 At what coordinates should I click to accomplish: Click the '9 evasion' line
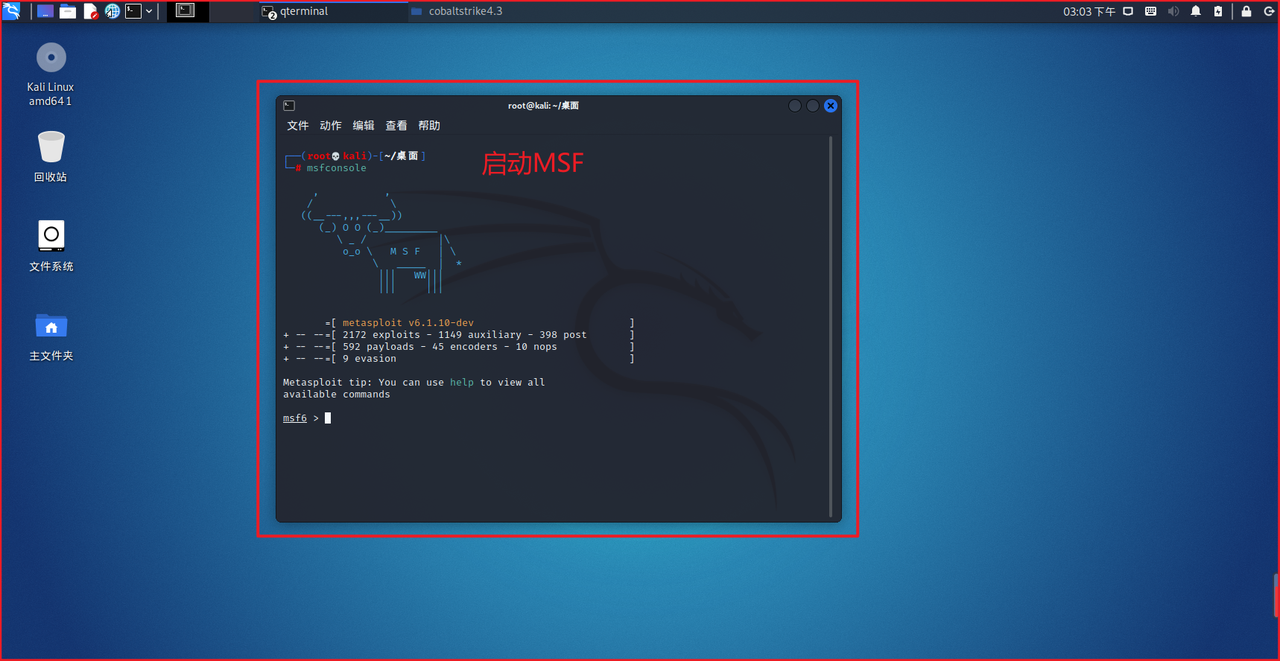pos(369,358)
